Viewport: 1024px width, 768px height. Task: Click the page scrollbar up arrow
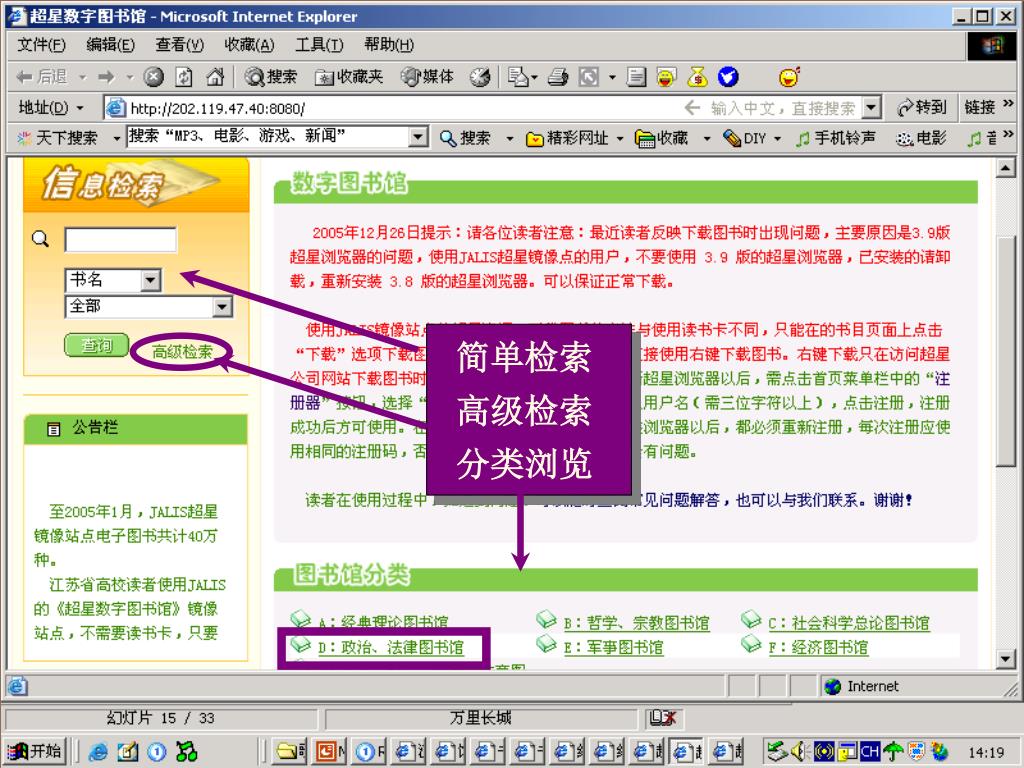tap(1006, 168)
